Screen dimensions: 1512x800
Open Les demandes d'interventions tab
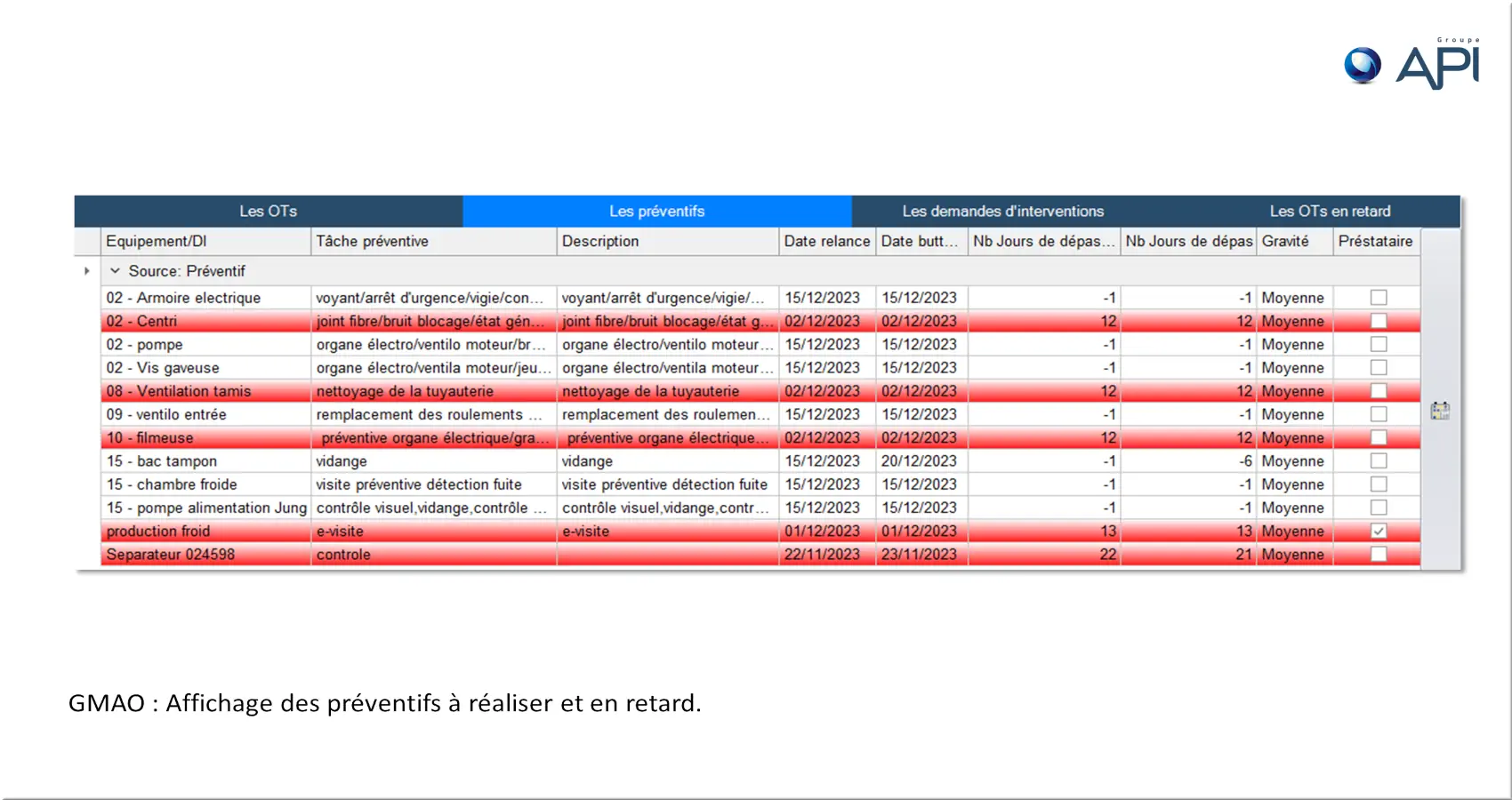point(1002,212)
